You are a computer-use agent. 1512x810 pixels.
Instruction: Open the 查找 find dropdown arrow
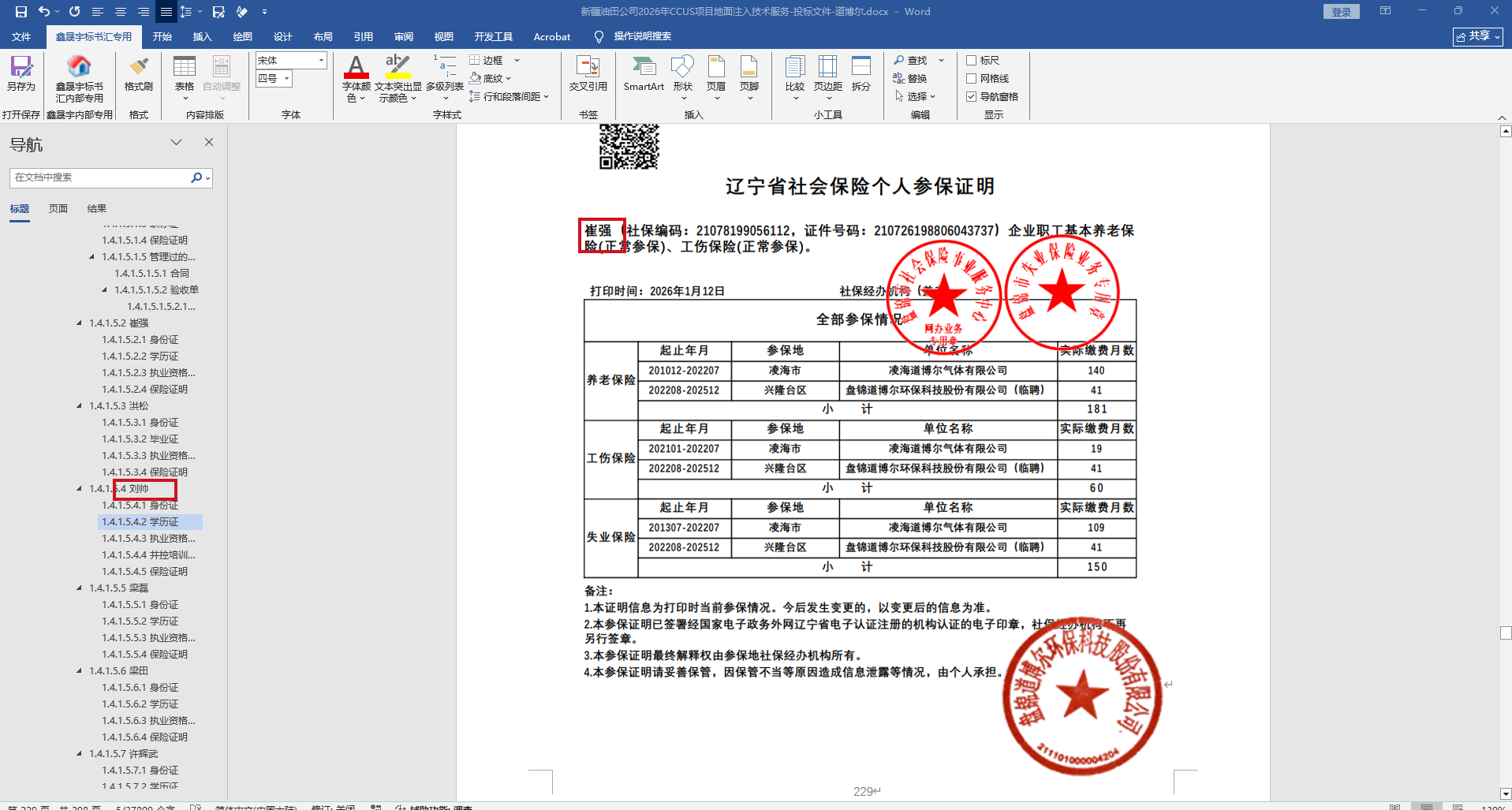click(x=941, y=60)
